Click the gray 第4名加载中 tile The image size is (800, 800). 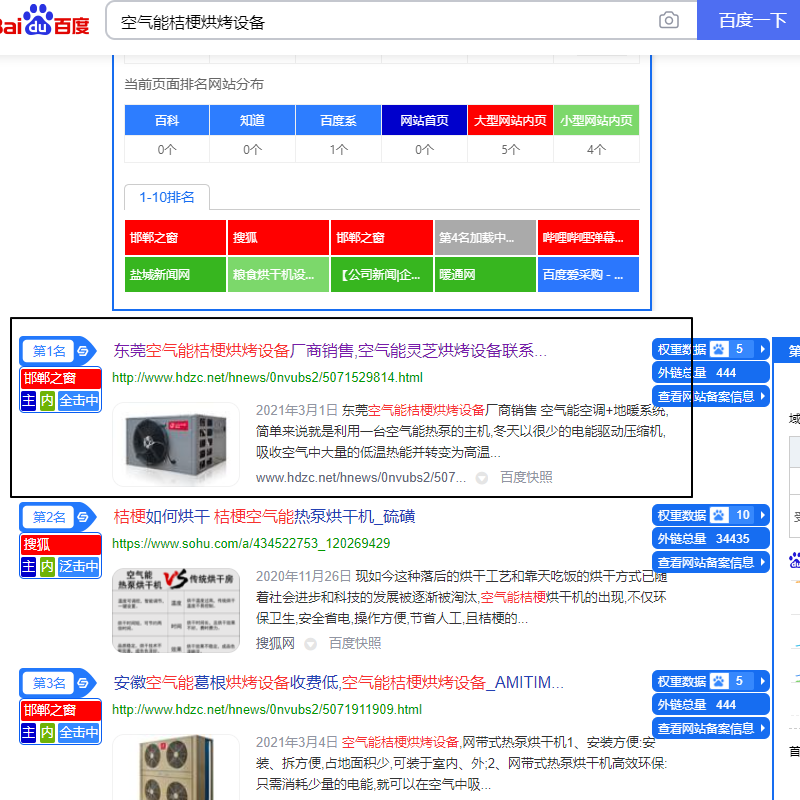tap(485, 238)
